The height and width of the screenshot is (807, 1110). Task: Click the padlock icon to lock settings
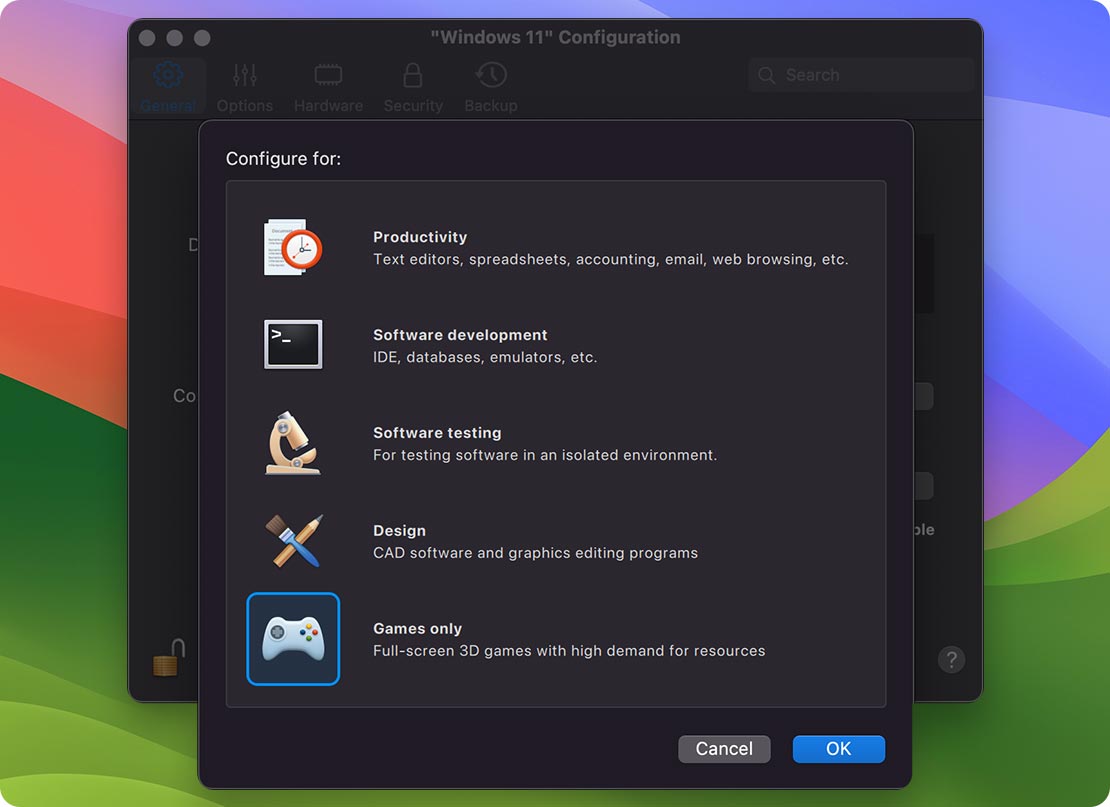pyautogui.click(x=167, y=658)
